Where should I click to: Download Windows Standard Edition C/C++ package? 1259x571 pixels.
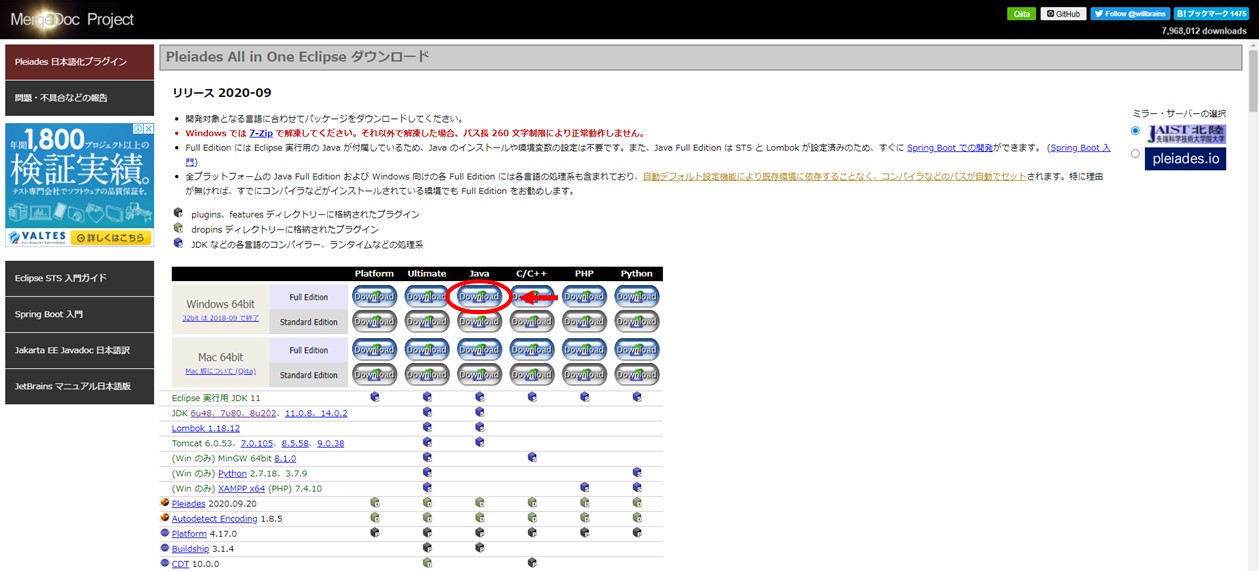[x=532, y=321]
